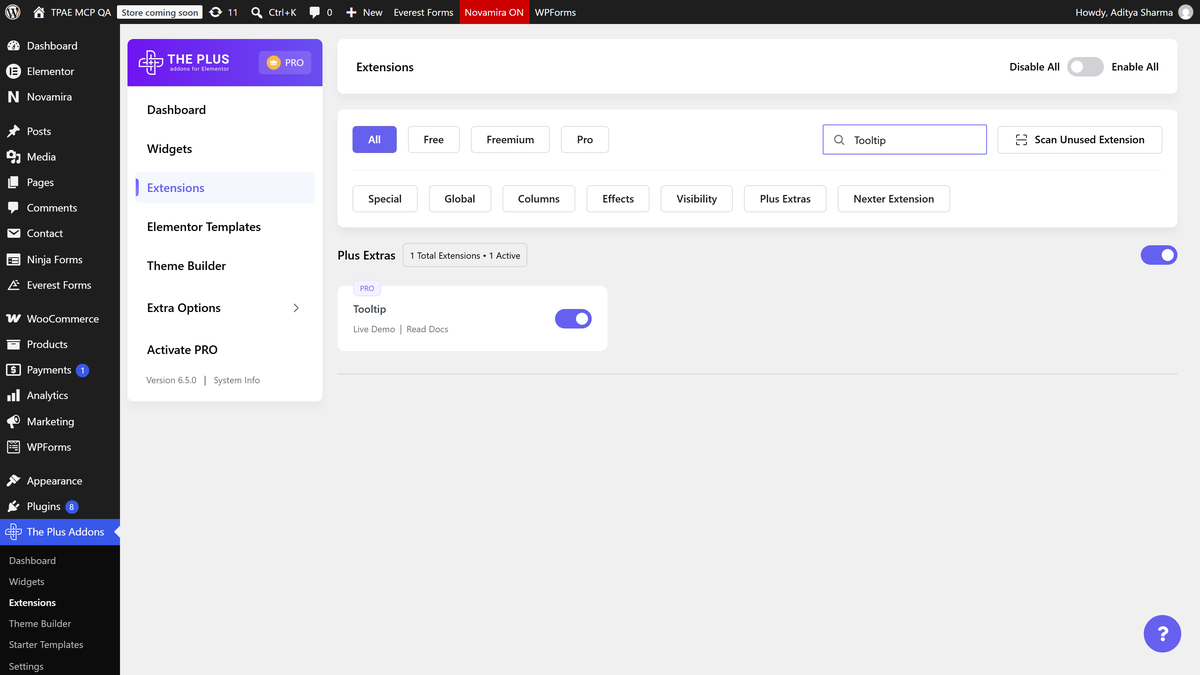Viewport: 1200px width, 675px height.
Task: Open Everest Forms in top admin bar
Action: (x=423, y=12)
